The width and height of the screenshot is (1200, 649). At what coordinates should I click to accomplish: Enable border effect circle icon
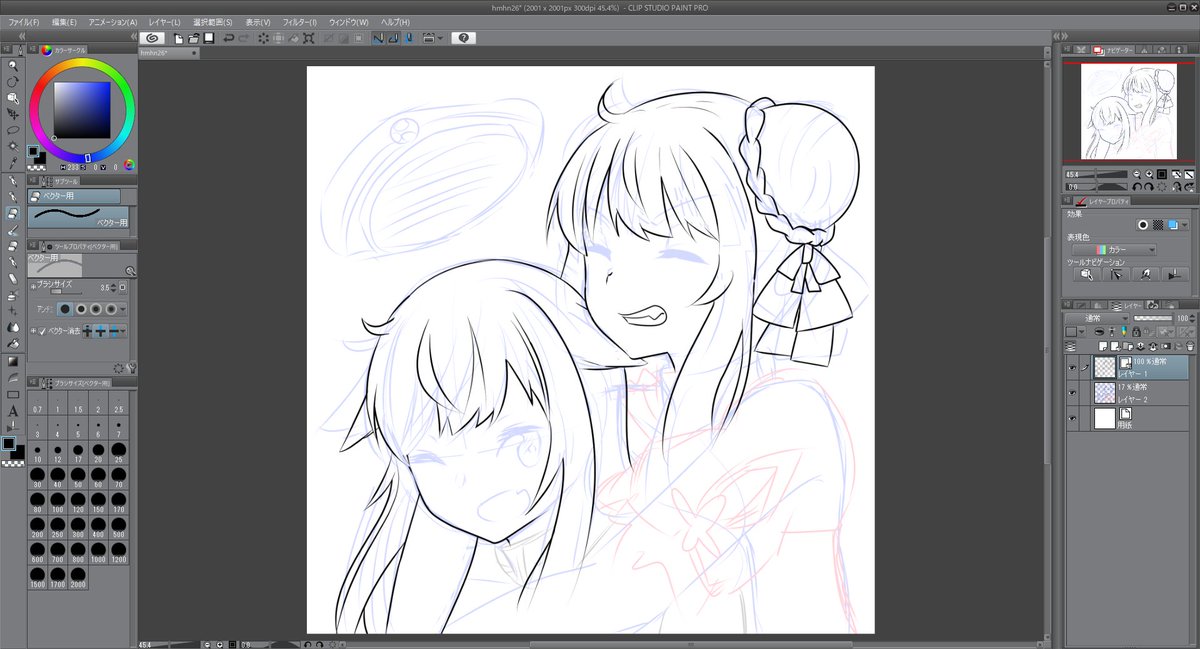[1142, 225]
